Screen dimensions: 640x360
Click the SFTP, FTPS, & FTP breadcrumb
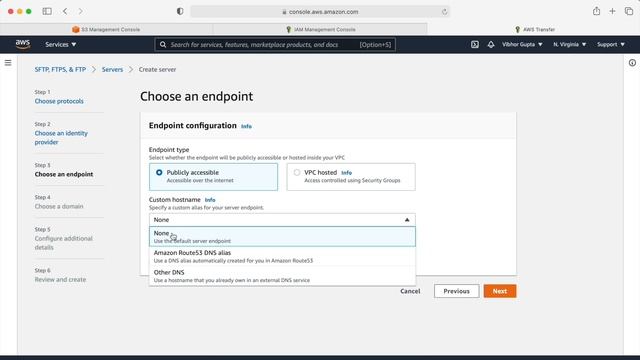click(60, 69)
